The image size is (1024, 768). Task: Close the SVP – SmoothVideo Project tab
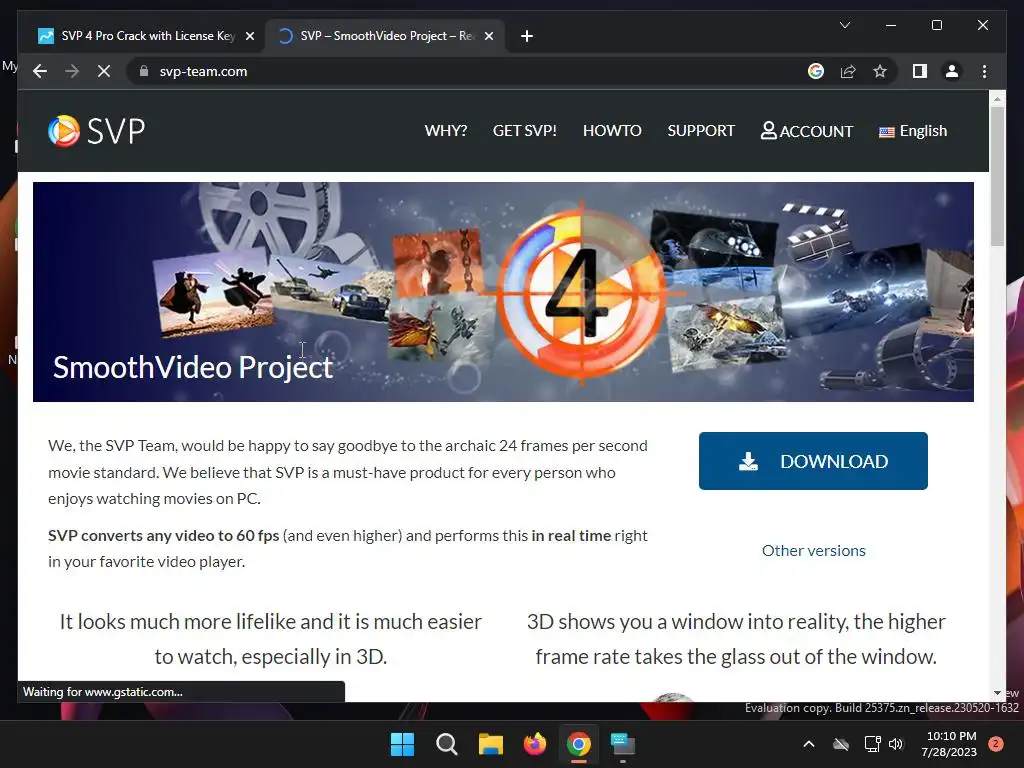488,36
